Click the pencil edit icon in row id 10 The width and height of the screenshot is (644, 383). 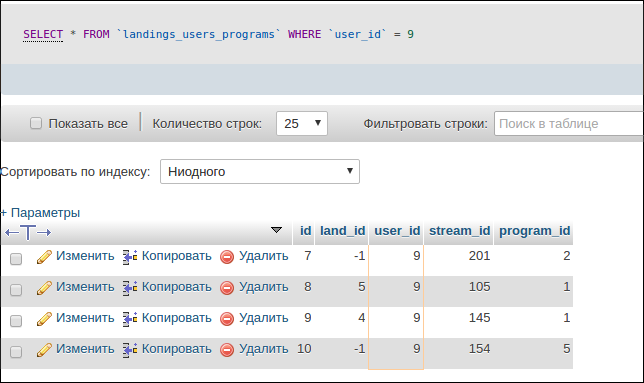click(x=44, y=350)
